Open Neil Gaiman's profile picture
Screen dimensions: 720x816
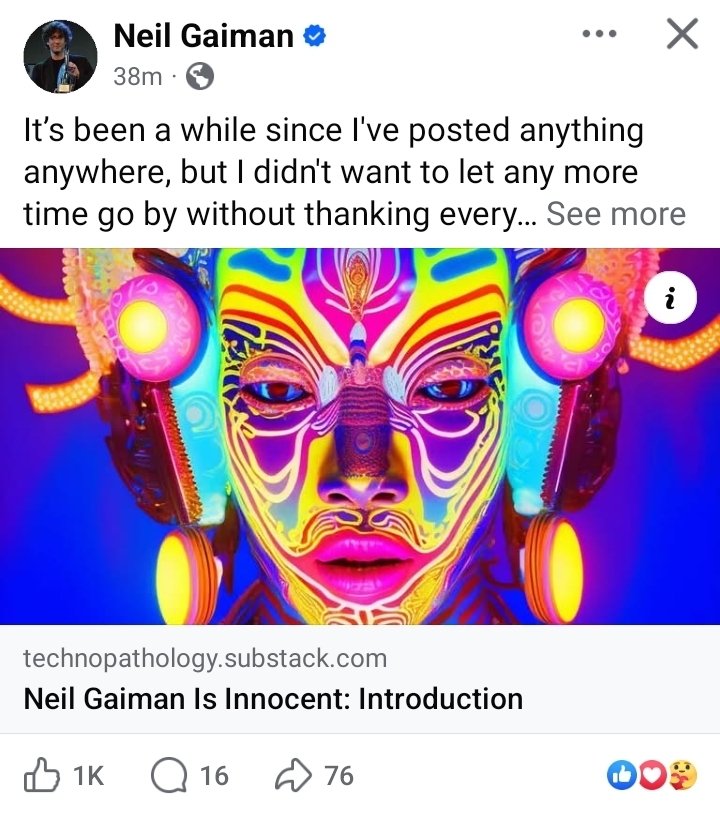pyautogui.click(x=60, y=56)
